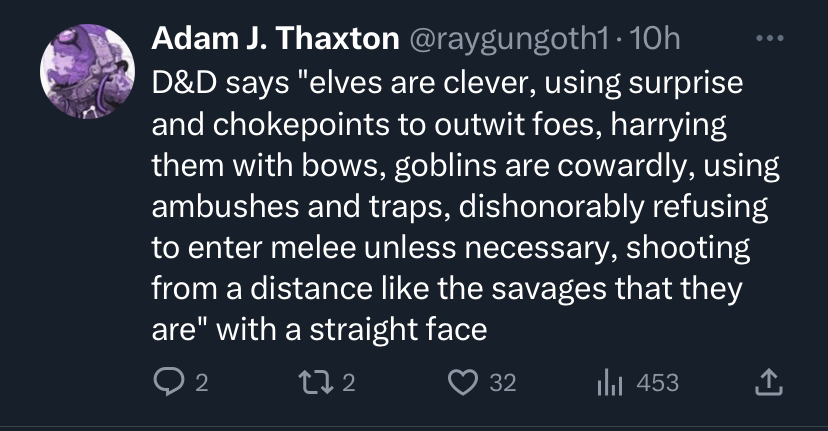Like the tweet with the heart icon
The height and width of the screenshot is (431, 828).
tap(463, 382)
